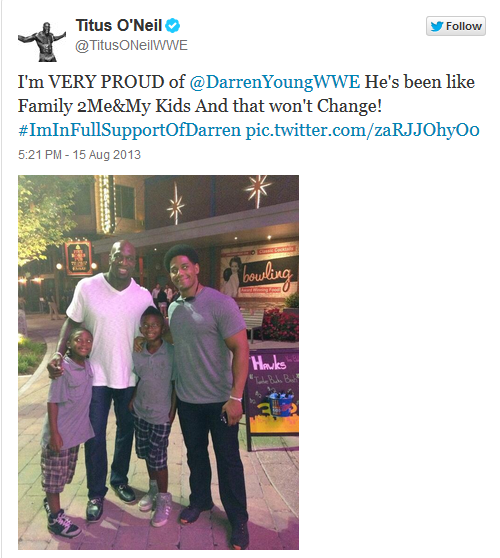Visit the @TitusONeilWWE handle link
Screen dimensions: 500x558
pyautogui.click(x=131, y=46)
